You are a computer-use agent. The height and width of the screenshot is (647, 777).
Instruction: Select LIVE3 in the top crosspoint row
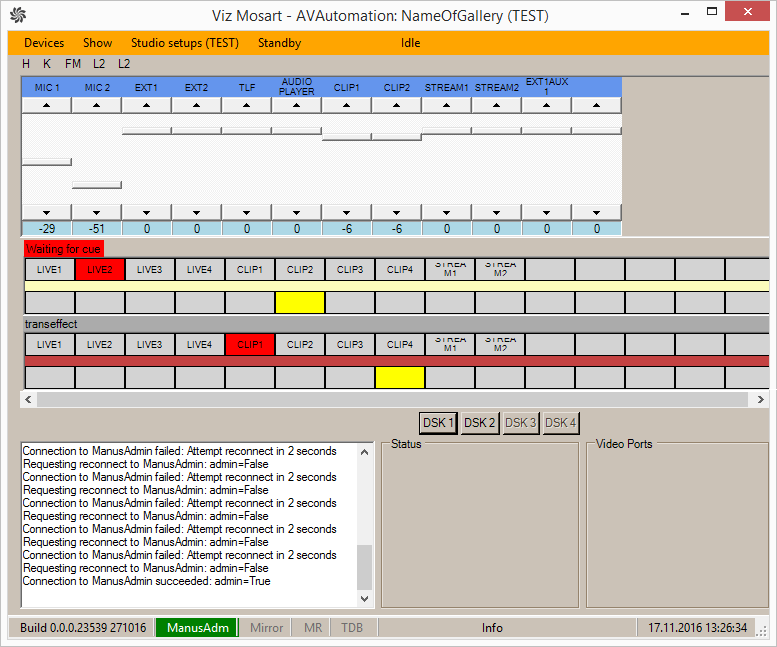point(149,269)
